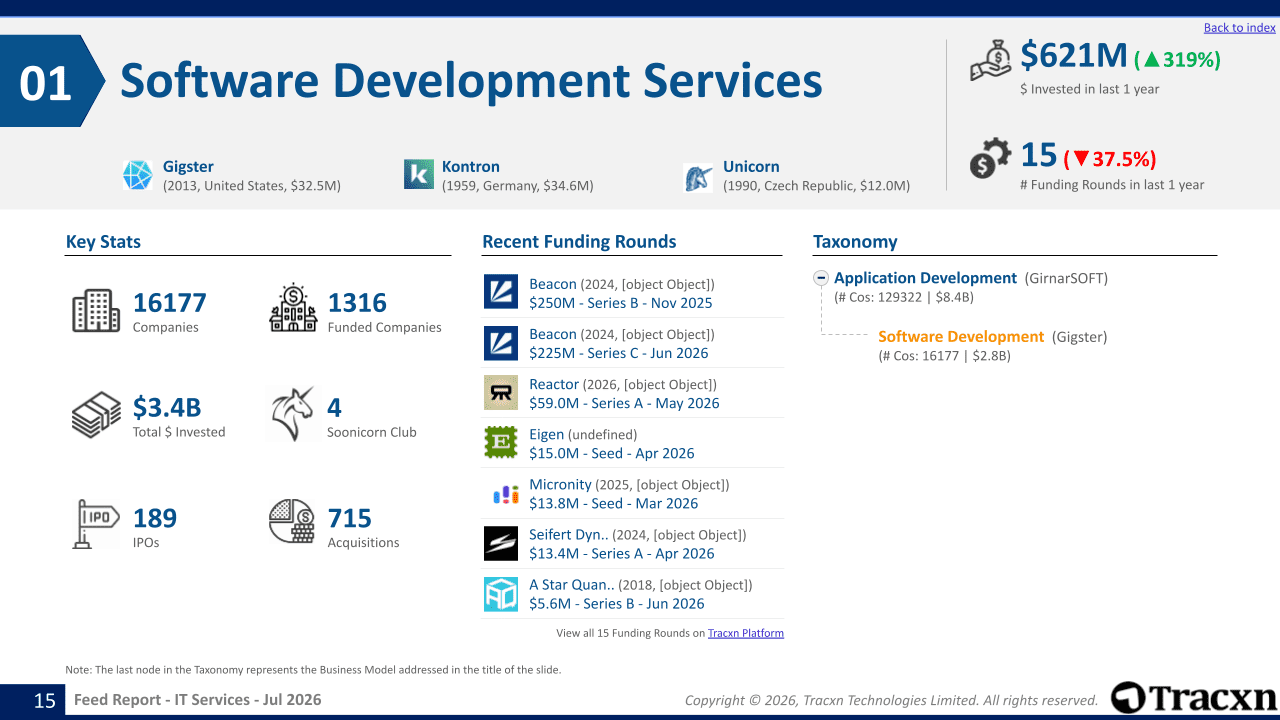Open the Eigen company link
The height and width of the screenshot is (720, 1280).
point(546,434)
